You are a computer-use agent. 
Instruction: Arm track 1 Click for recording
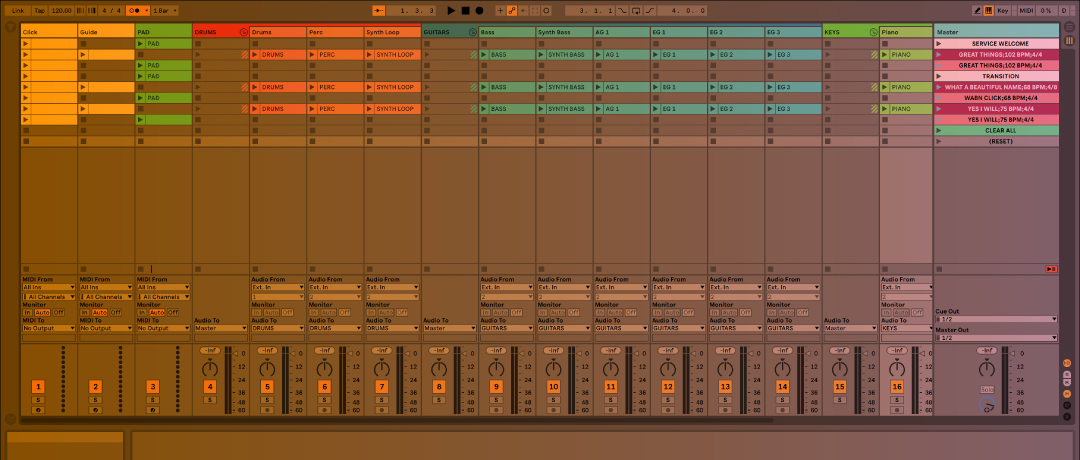(x=39, y=410)
